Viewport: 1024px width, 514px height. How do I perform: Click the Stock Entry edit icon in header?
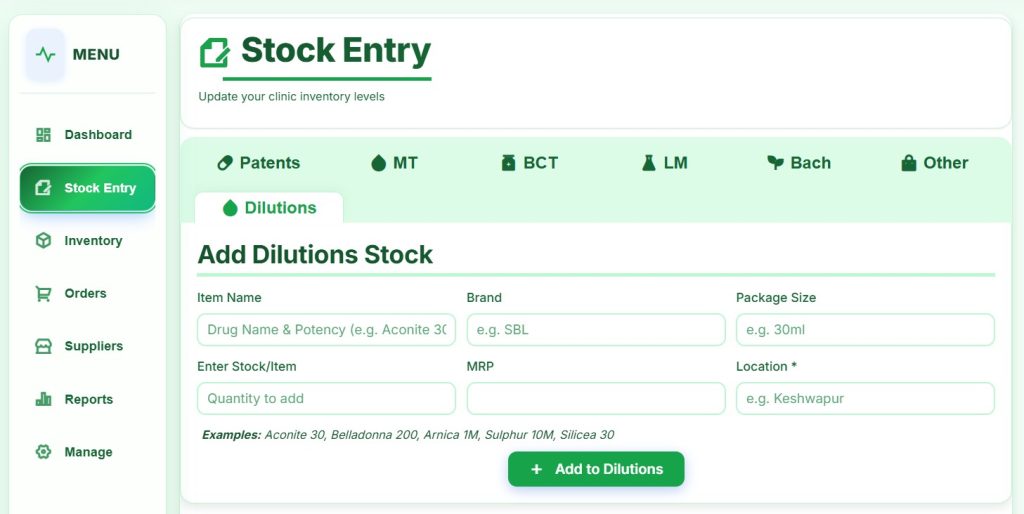pos(214,52)
